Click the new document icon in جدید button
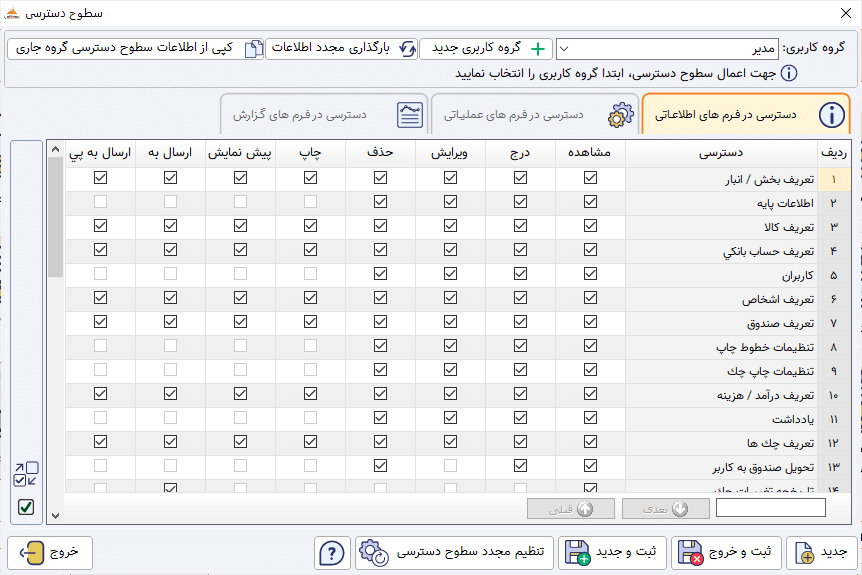 point(805,553)
